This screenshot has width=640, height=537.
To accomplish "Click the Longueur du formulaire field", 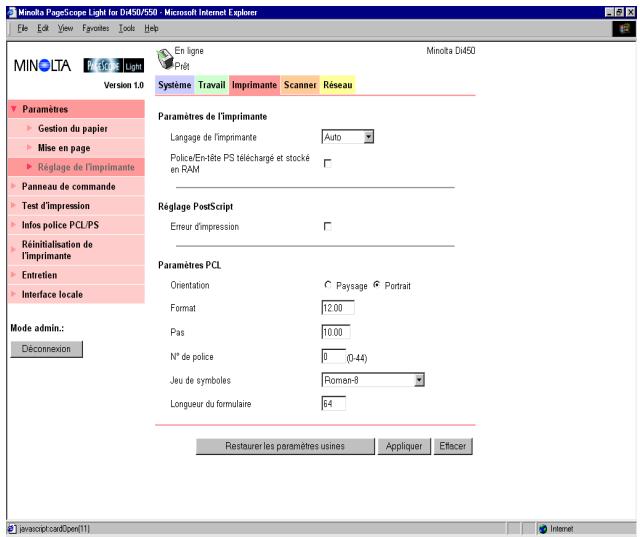I will pos(333,404).
